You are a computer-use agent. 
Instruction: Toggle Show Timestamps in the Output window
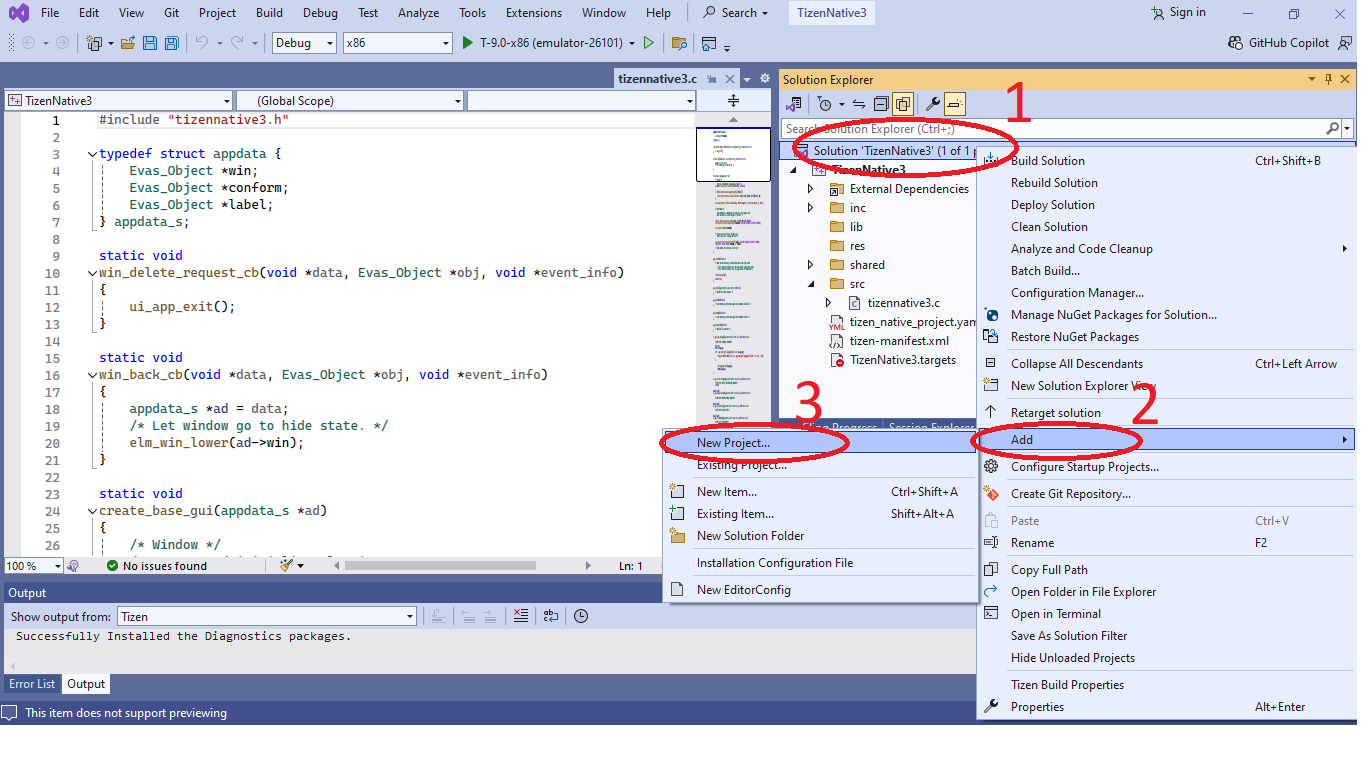[x=580, y=616]
